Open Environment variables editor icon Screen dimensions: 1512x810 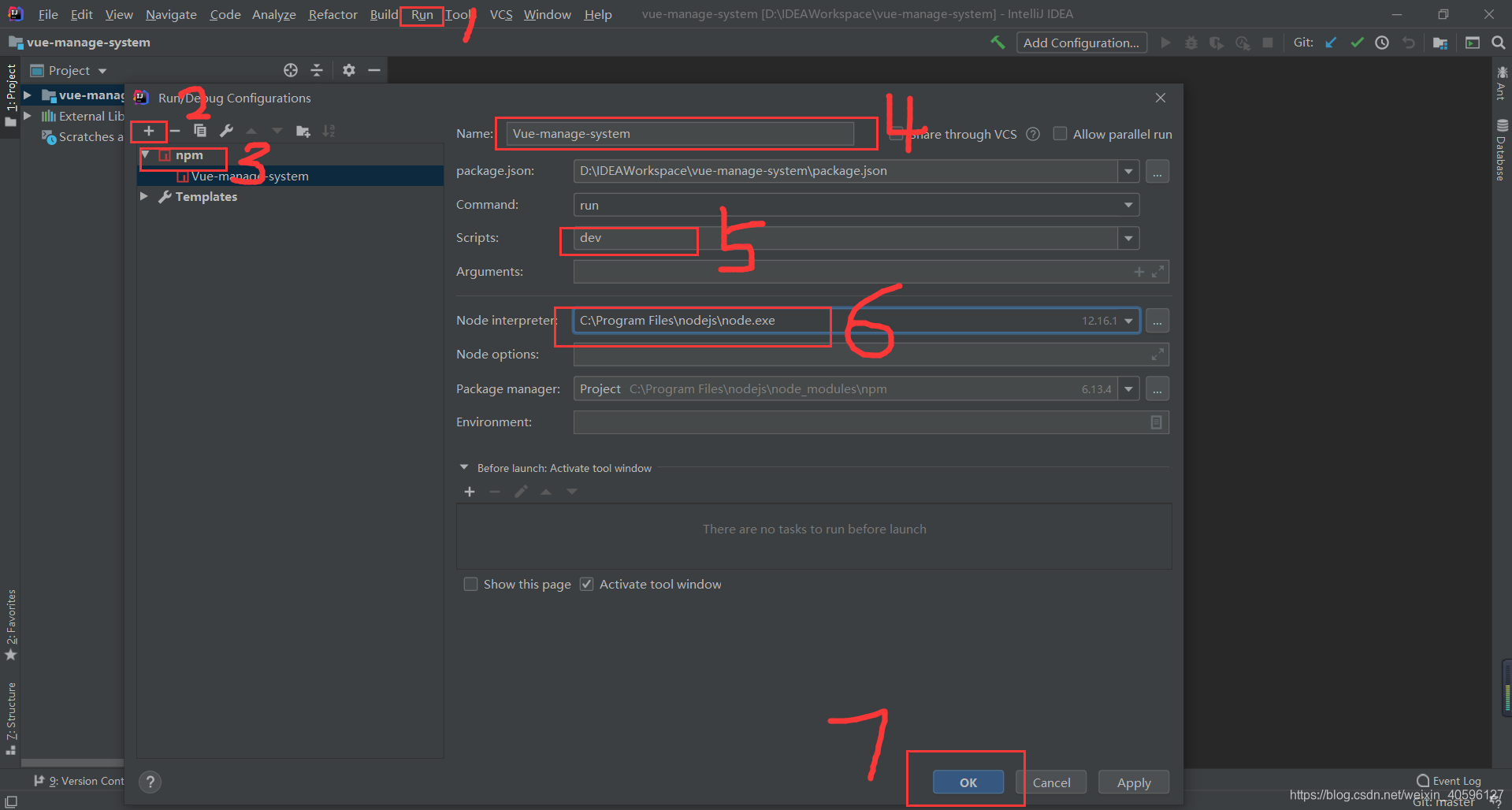(x=1156, y=422)
